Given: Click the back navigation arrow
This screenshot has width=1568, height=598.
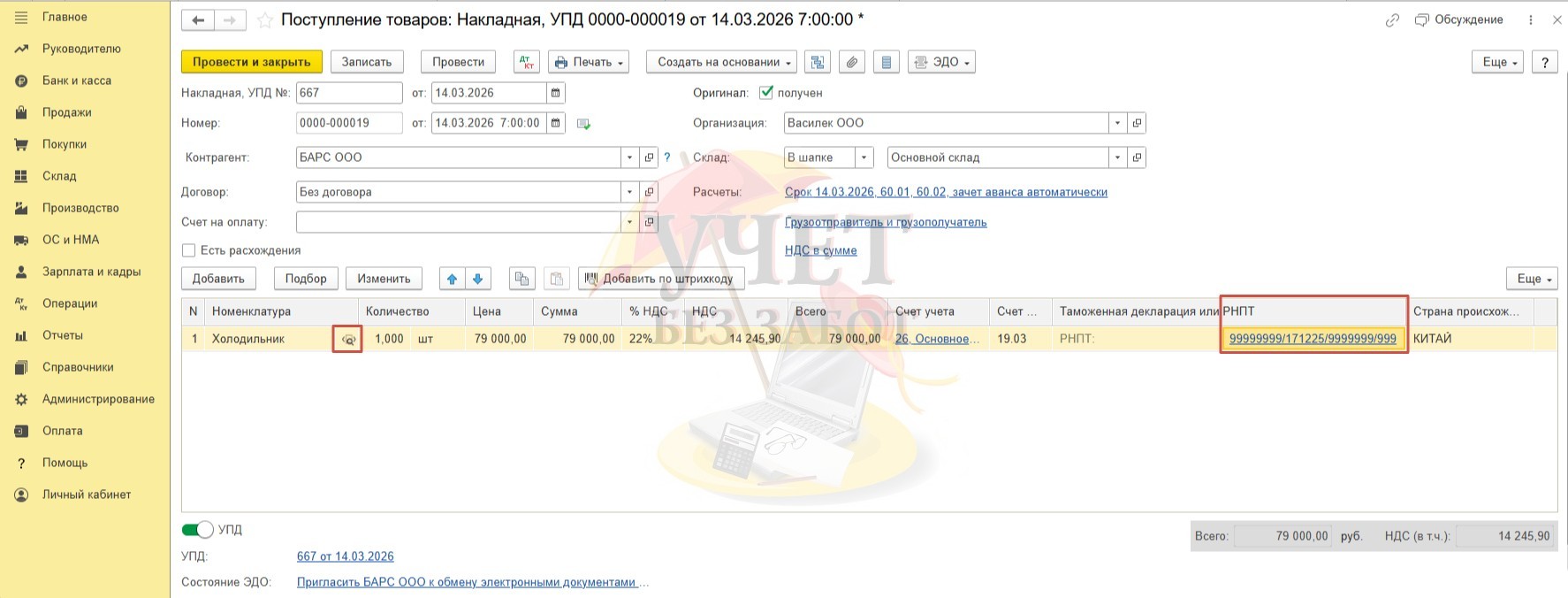Looking at the screenshot, I should click(198, 19).
